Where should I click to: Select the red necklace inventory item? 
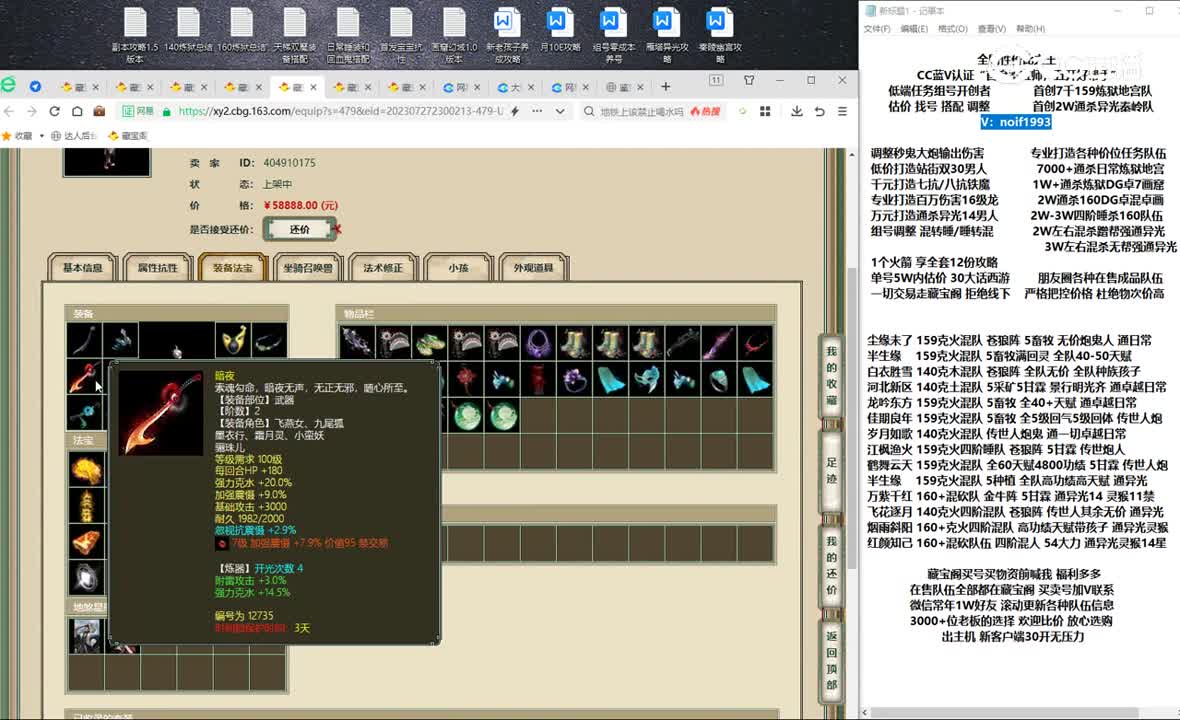756,342
